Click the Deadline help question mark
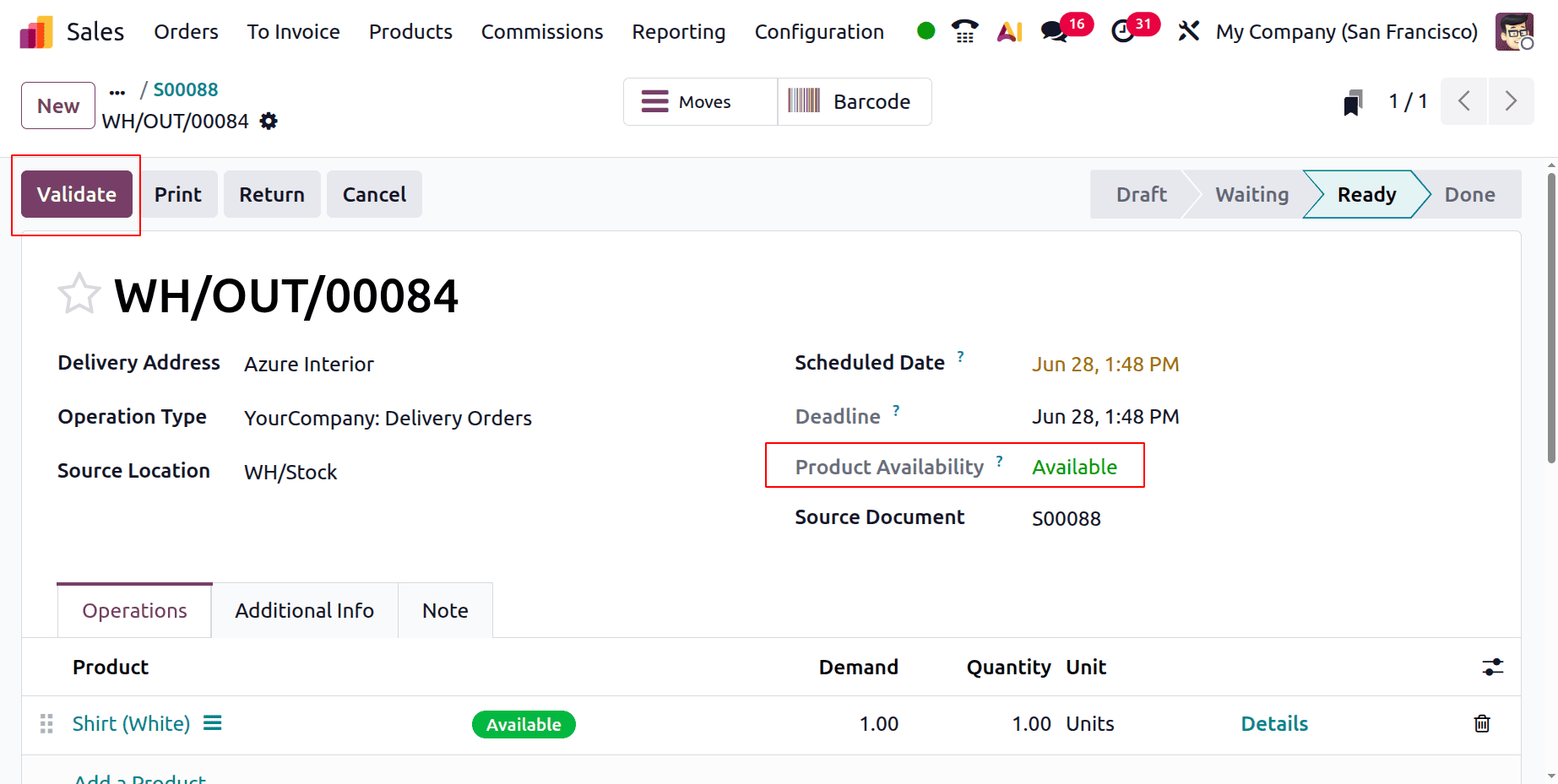1558x784 pixels. tap(896, 410)
